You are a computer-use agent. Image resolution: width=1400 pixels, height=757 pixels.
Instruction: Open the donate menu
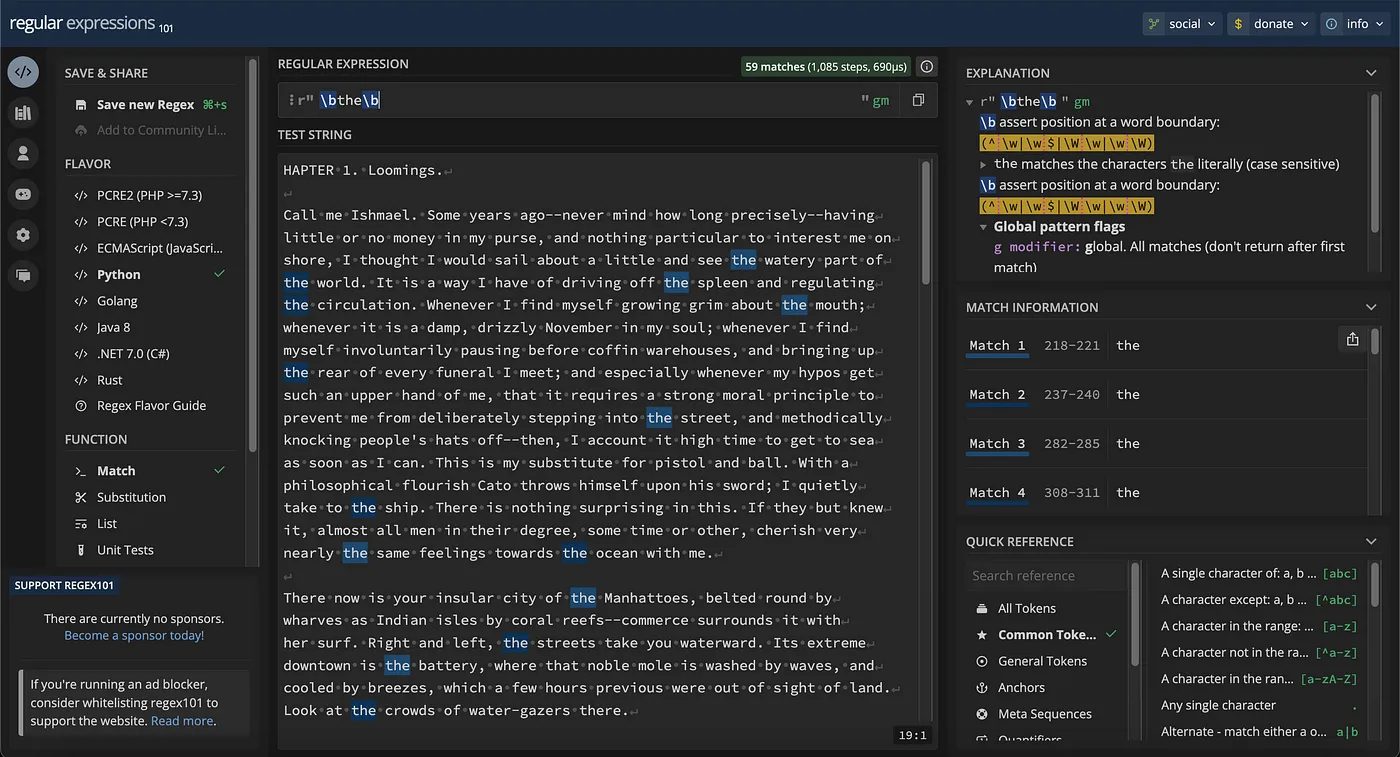coord(1271,22)
